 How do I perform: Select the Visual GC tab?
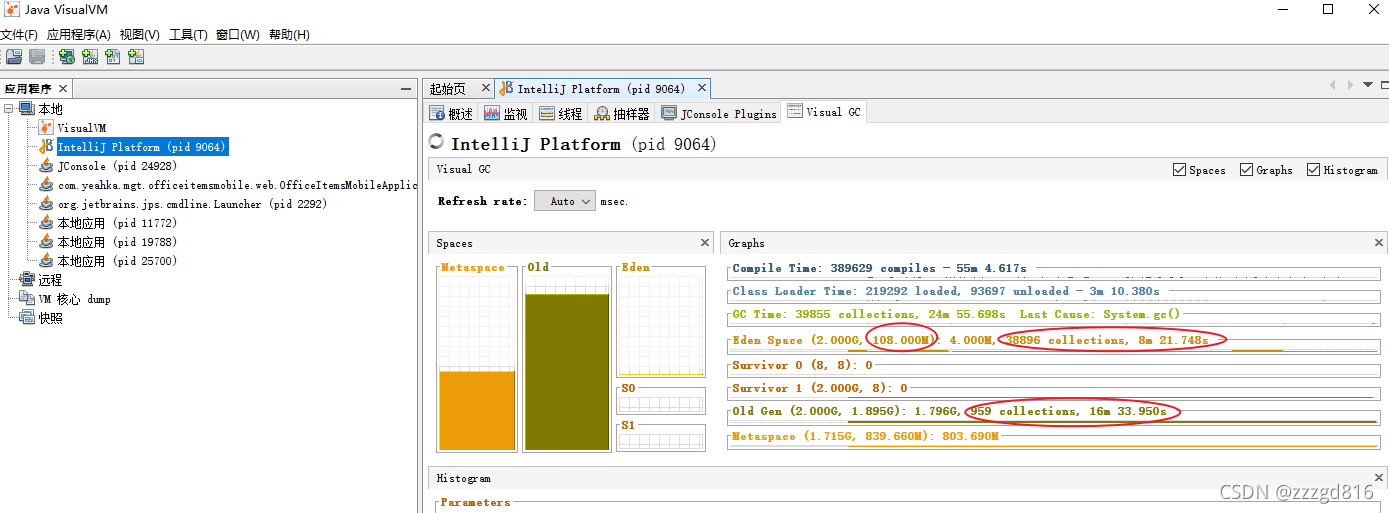pos(824,112)
